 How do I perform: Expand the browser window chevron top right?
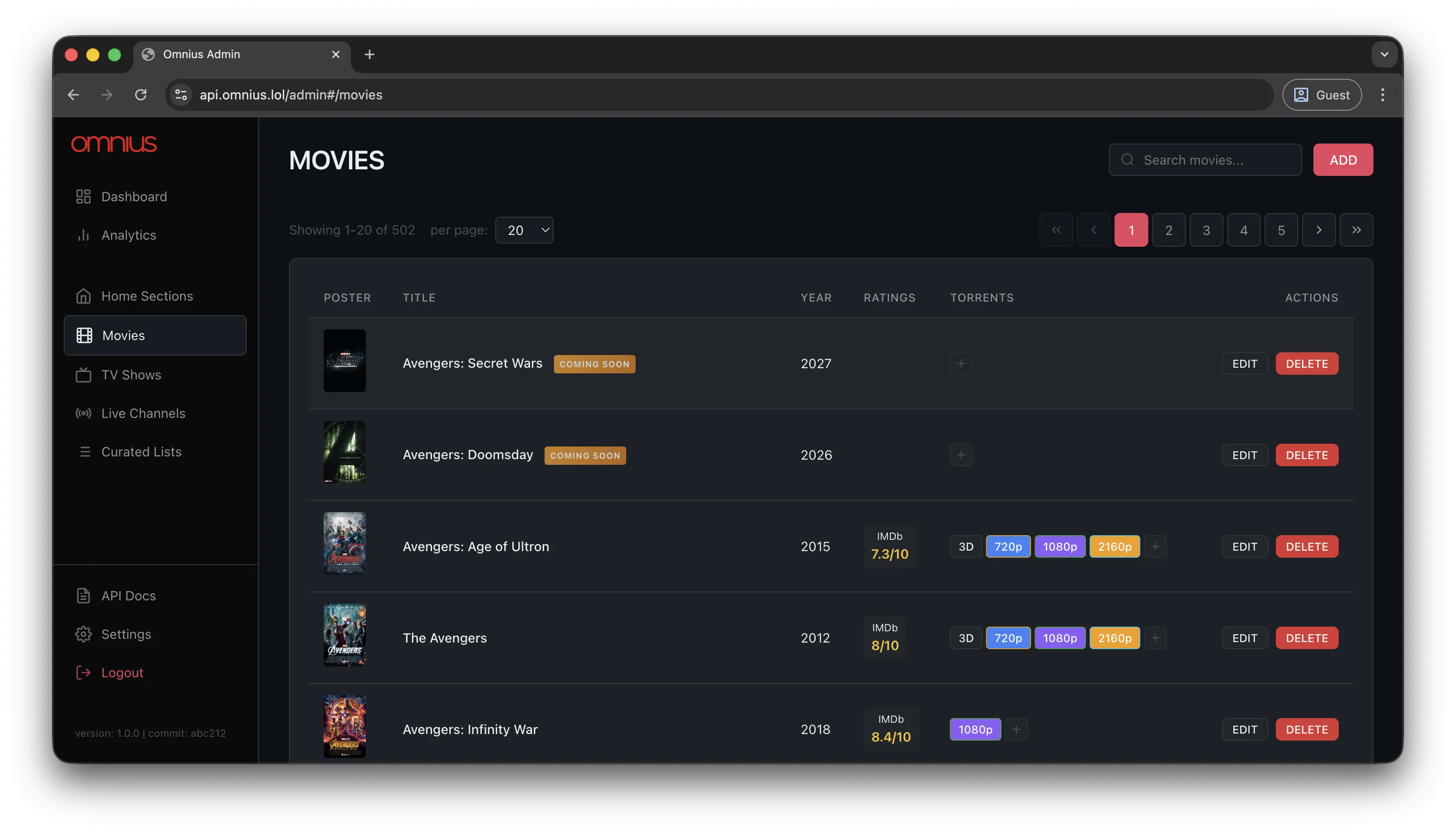(x=1384, y=54)
